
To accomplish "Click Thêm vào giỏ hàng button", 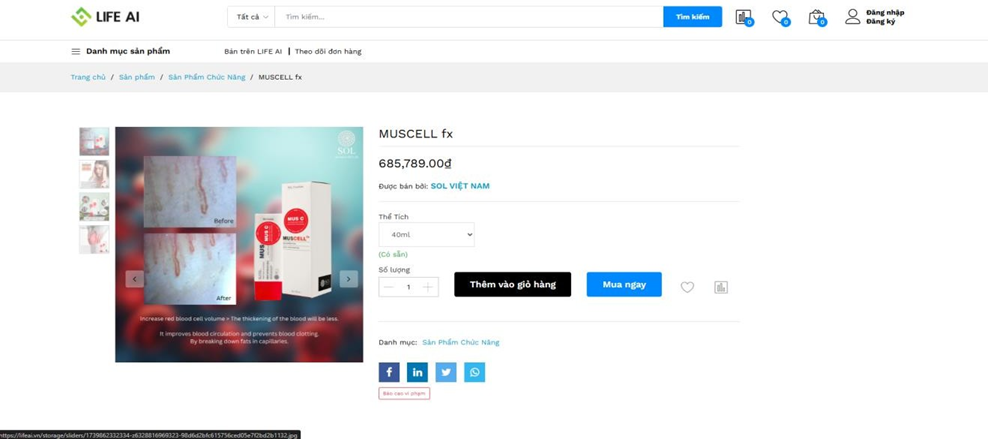I will [512, 285].
